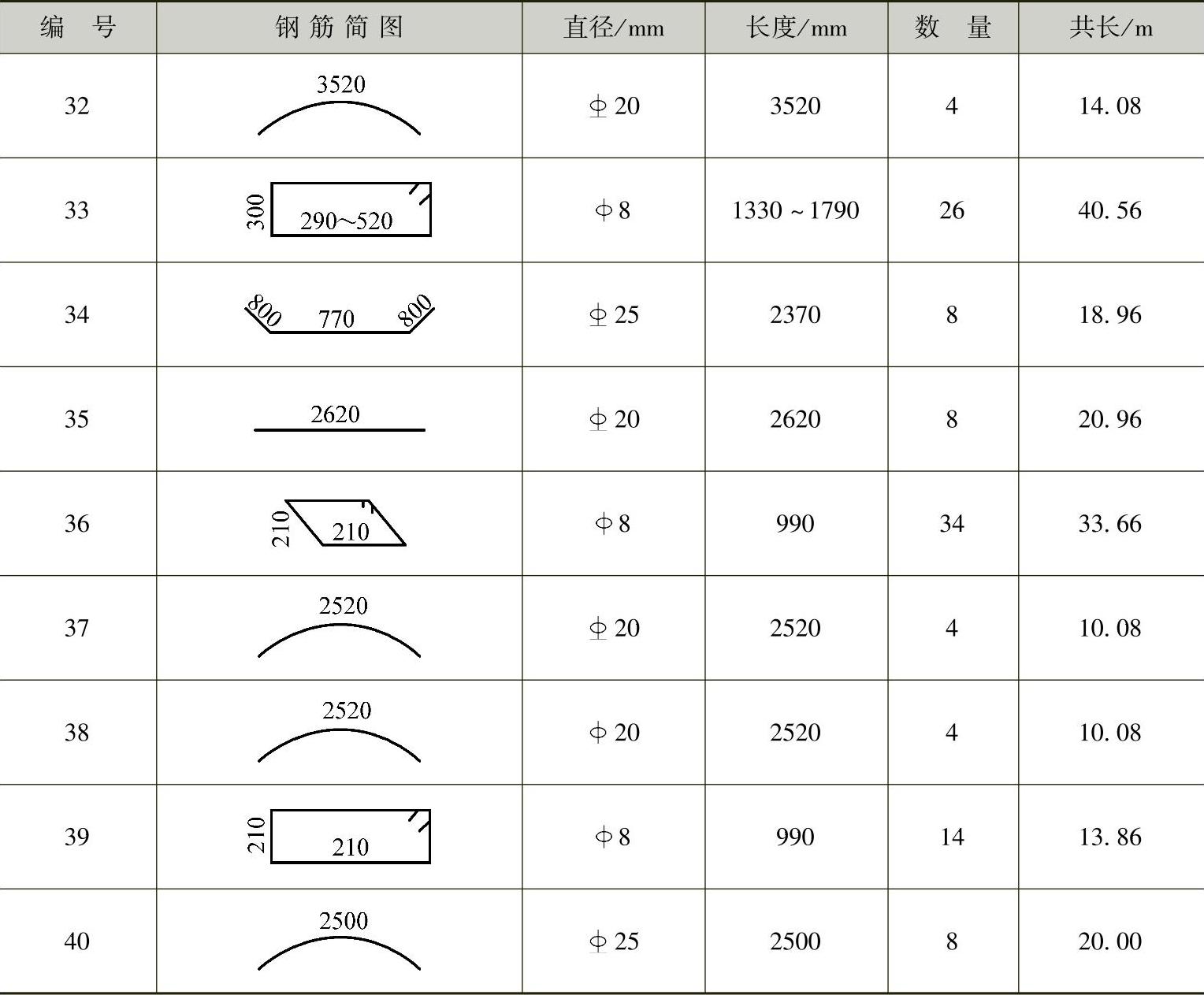Click the 数量 column header
The image size is (1204, 995).
pyautogui.click(x=953, y=28)
